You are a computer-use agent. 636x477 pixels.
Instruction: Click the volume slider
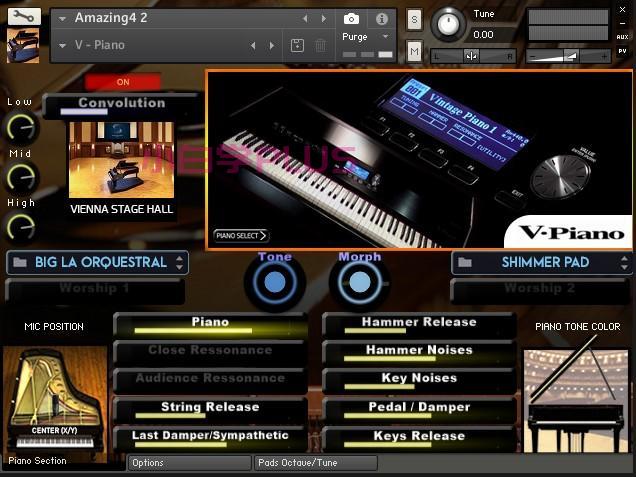click(568, 56)
